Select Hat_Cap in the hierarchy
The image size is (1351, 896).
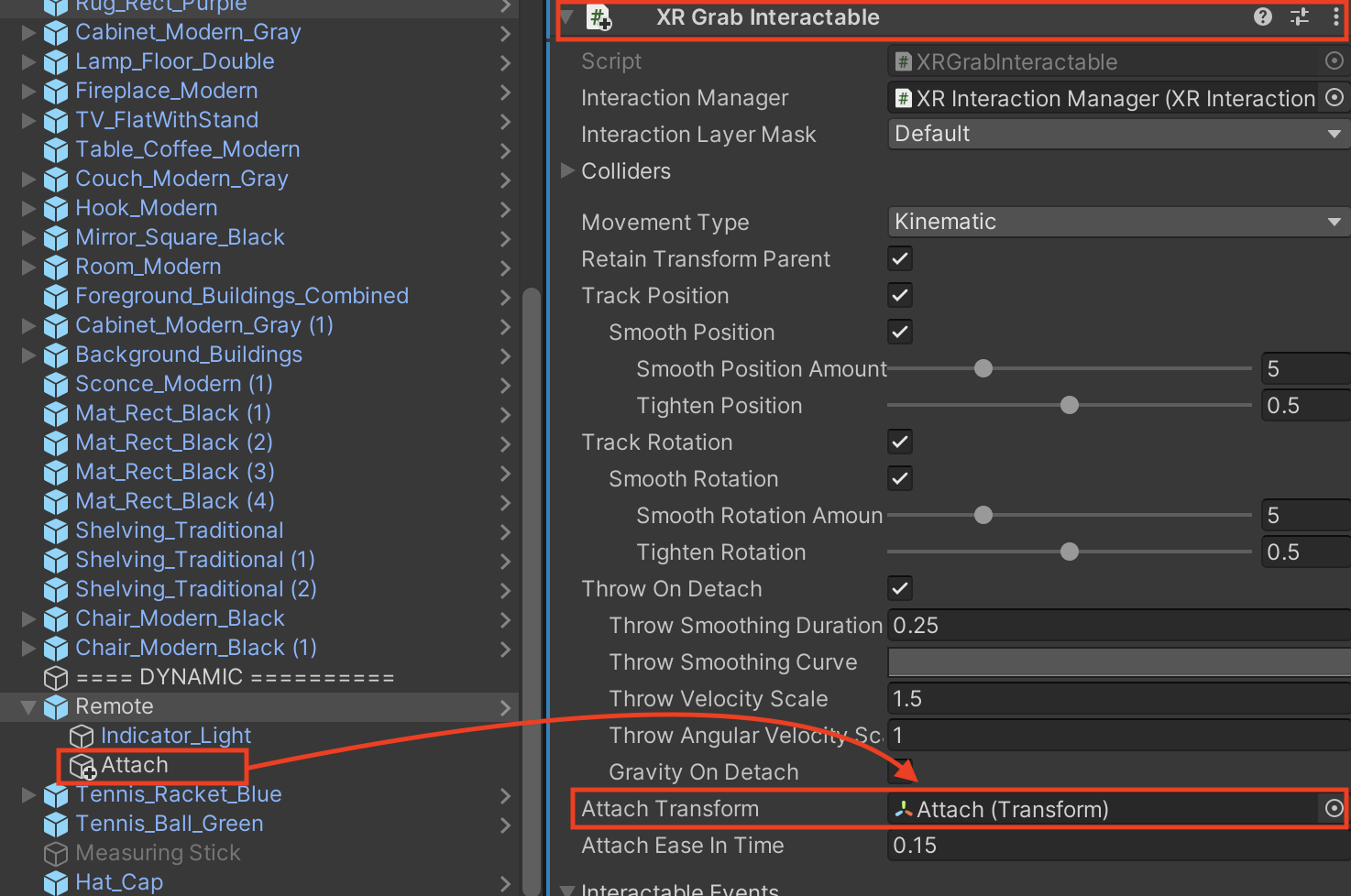[119, 882]
